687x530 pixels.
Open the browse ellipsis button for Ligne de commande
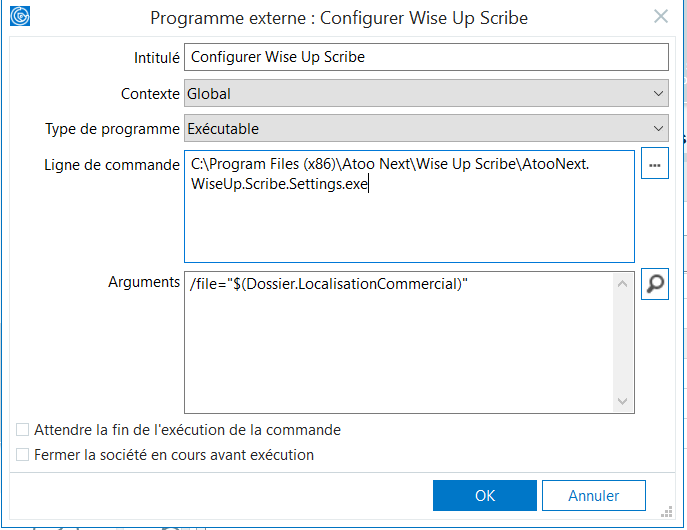coord(655,163)
